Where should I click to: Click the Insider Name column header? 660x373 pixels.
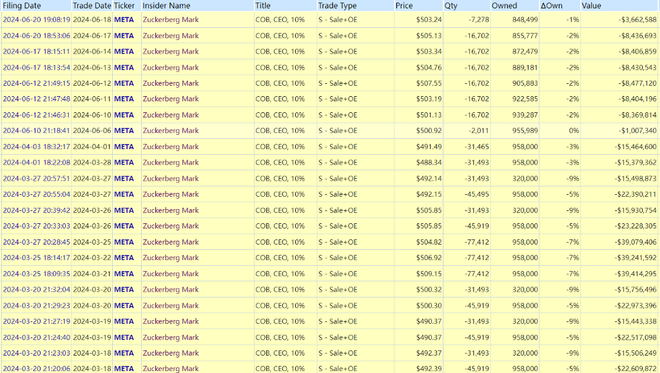(x=166, y=6)
